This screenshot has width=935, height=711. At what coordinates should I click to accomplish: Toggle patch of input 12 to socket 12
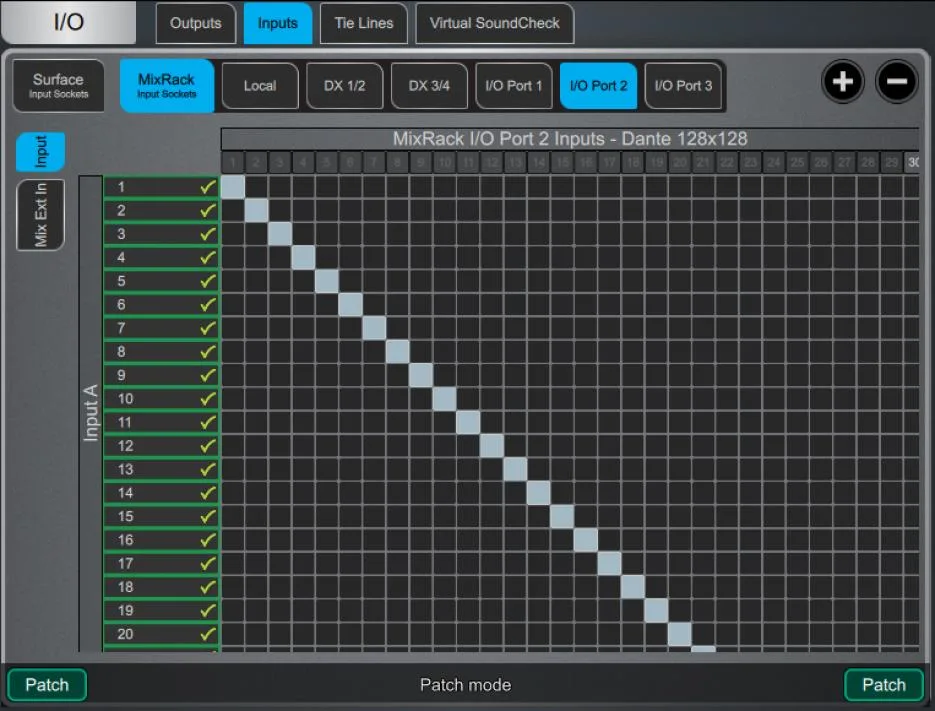[491, 446]
